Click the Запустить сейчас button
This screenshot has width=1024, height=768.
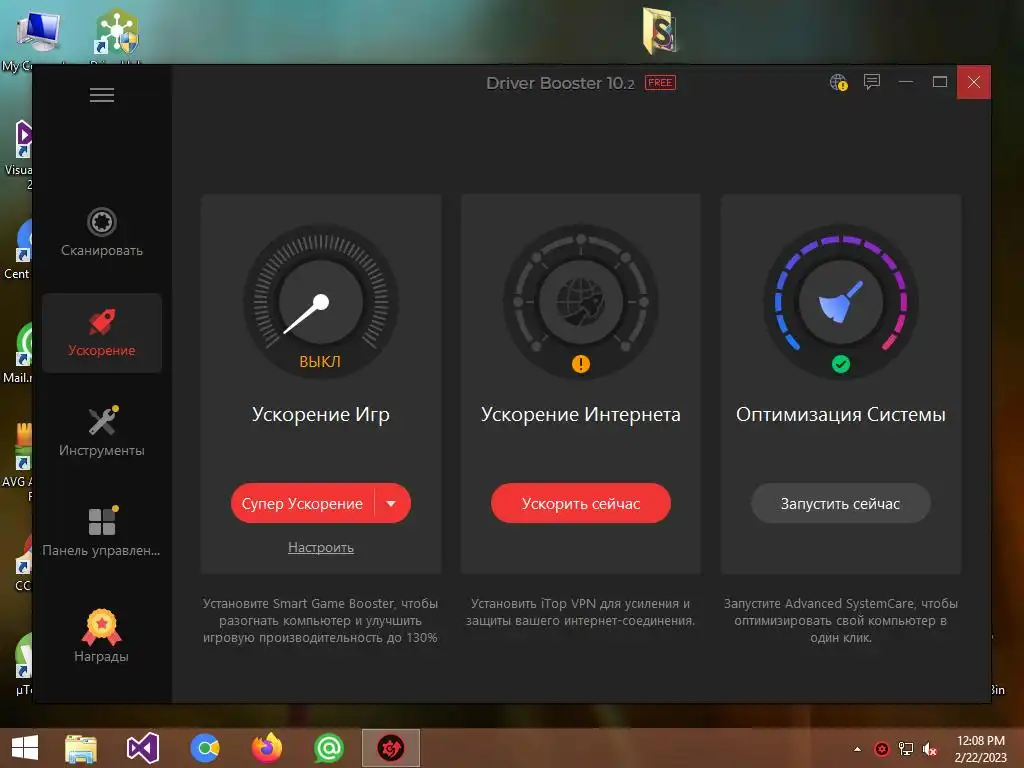tap(840, 504)
